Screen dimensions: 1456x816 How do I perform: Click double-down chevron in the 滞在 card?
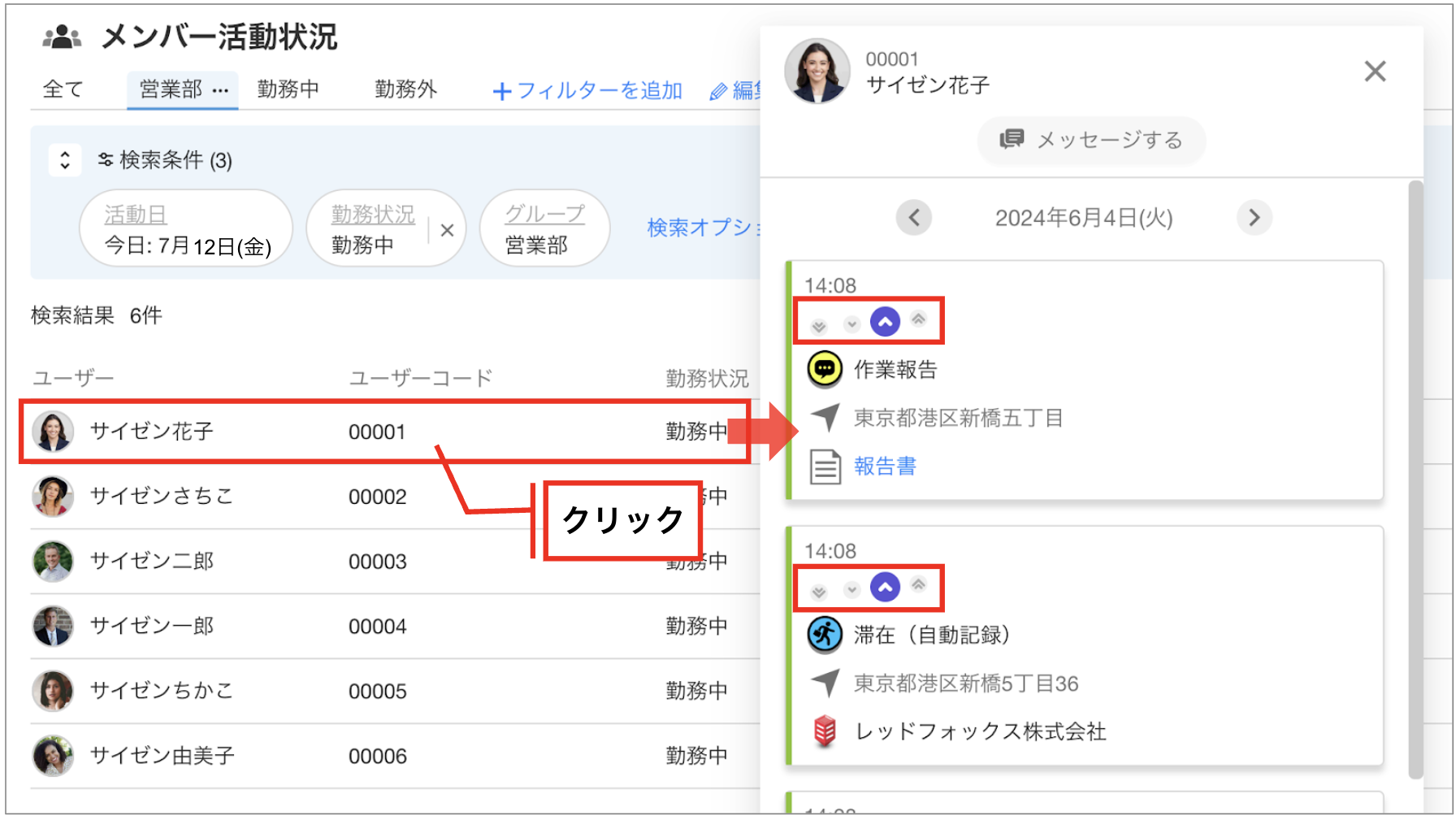coord(819,592)
